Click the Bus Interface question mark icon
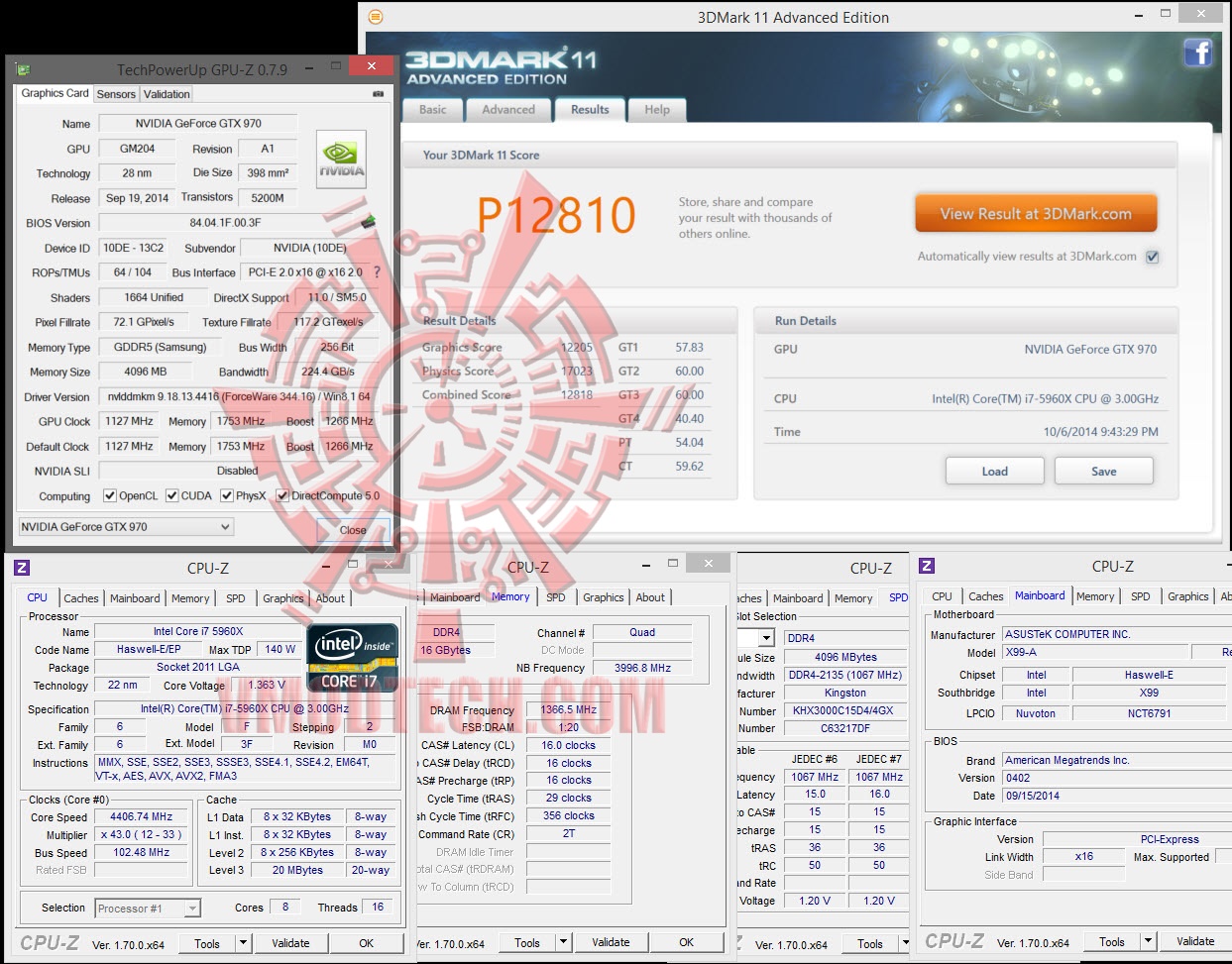The width and height of the screenshot is (1232, 964). (x=377, y=271)
